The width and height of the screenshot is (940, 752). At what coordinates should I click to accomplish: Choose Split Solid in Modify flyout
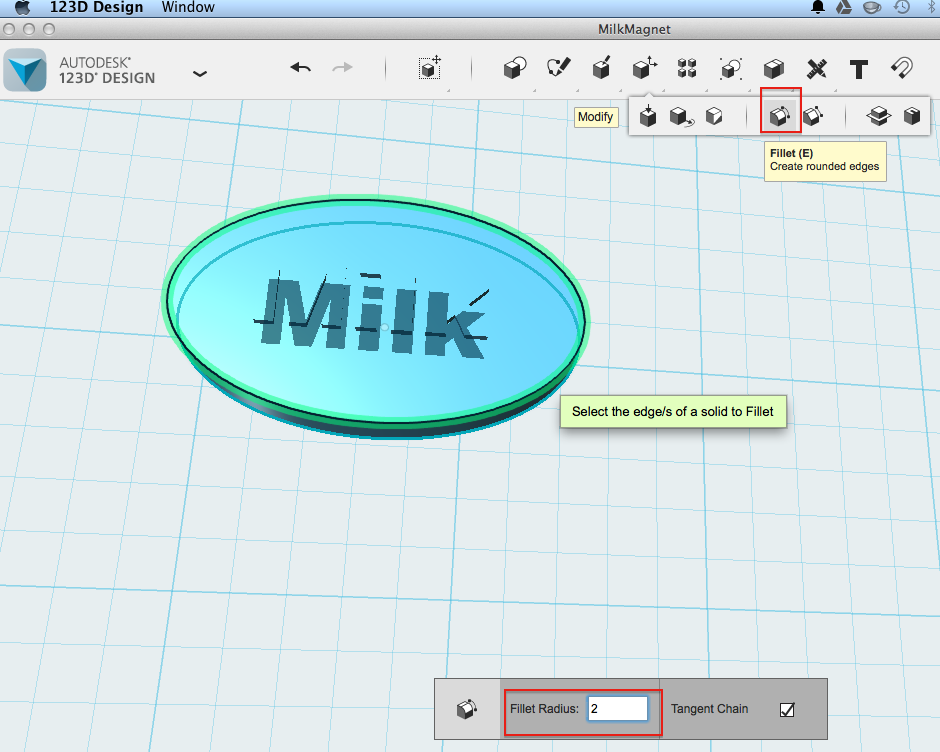pos(879,116)
